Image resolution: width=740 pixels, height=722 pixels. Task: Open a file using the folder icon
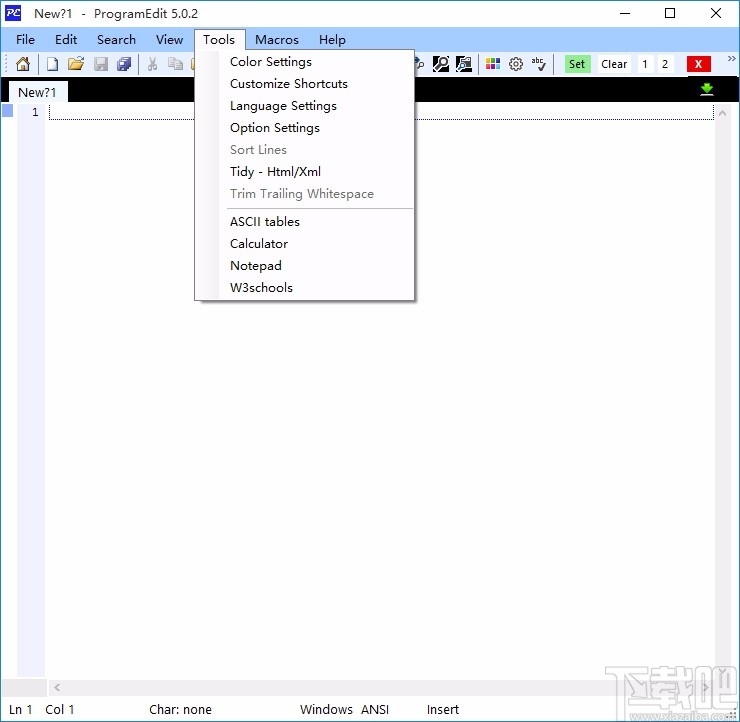coord(76,64)
